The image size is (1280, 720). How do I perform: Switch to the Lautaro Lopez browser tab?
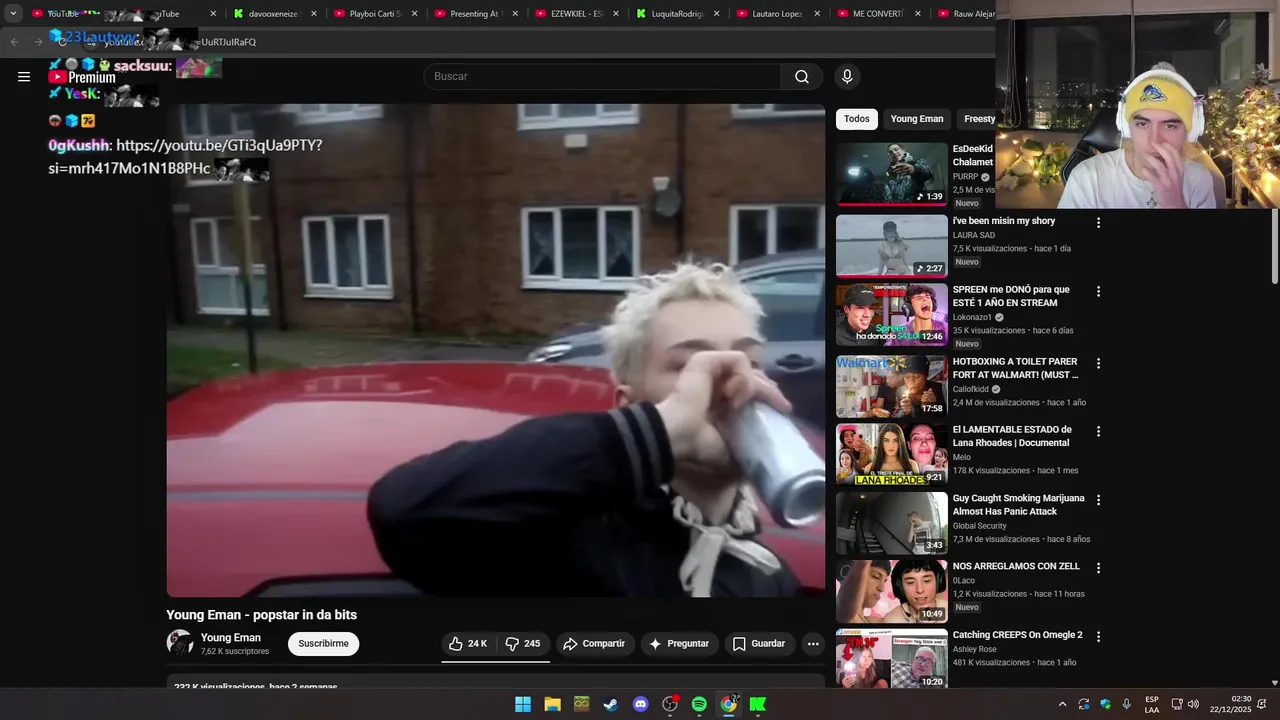click(778, 14)
